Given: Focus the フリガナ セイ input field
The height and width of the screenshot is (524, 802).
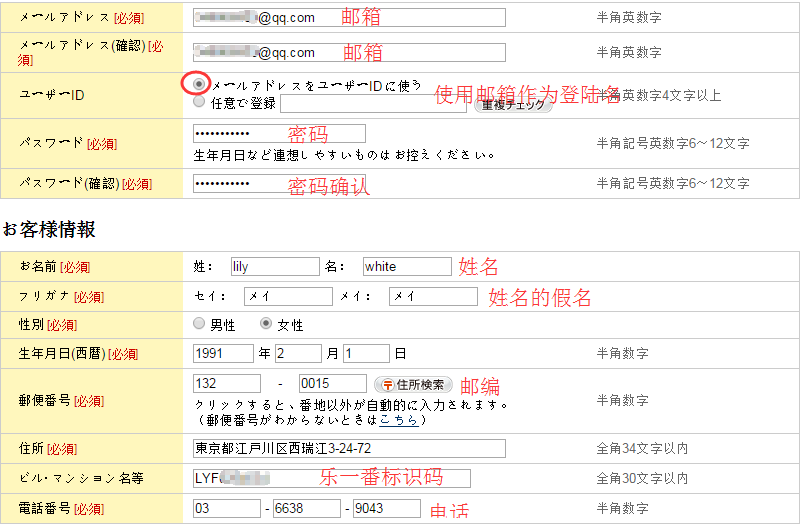Looking at the screenshot, I should pyautogui.click(x=287, y=297).
